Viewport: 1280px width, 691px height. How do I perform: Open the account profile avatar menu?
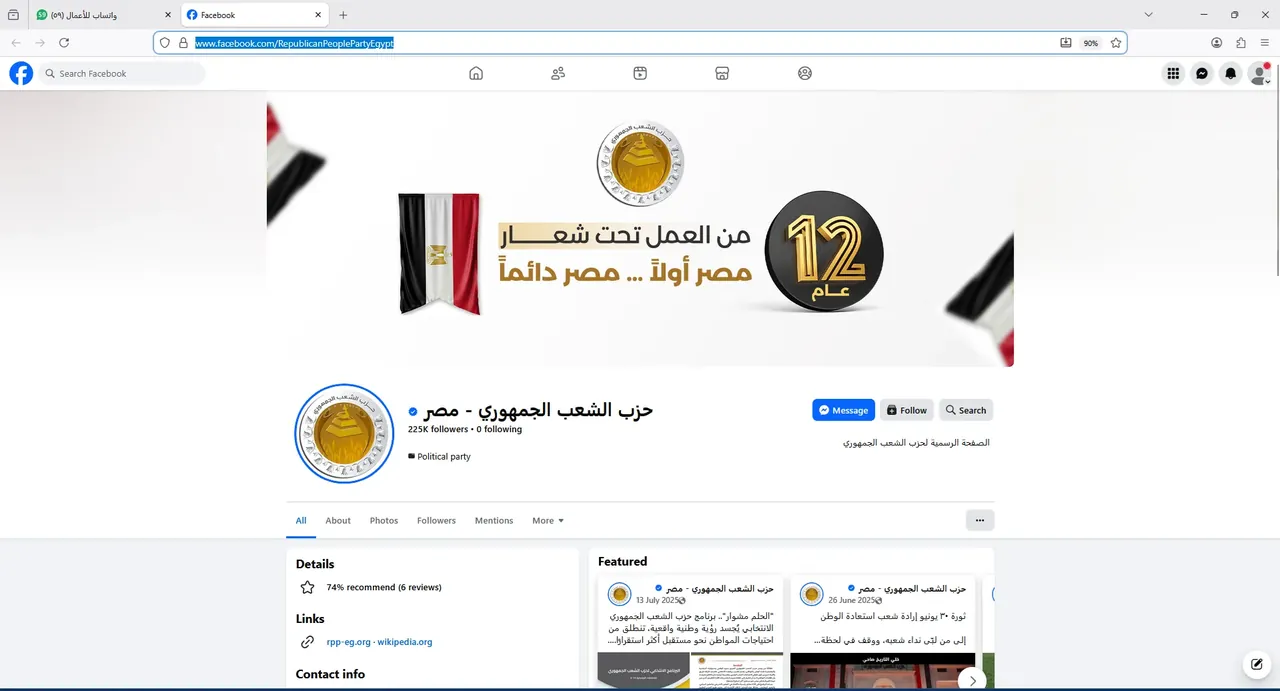pos(1260,73)
